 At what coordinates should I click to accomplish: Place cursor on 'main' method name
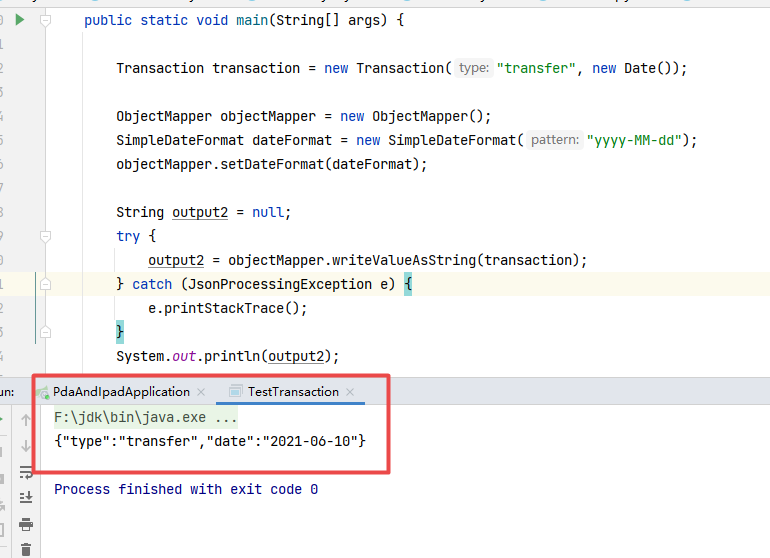pos(252,21)
